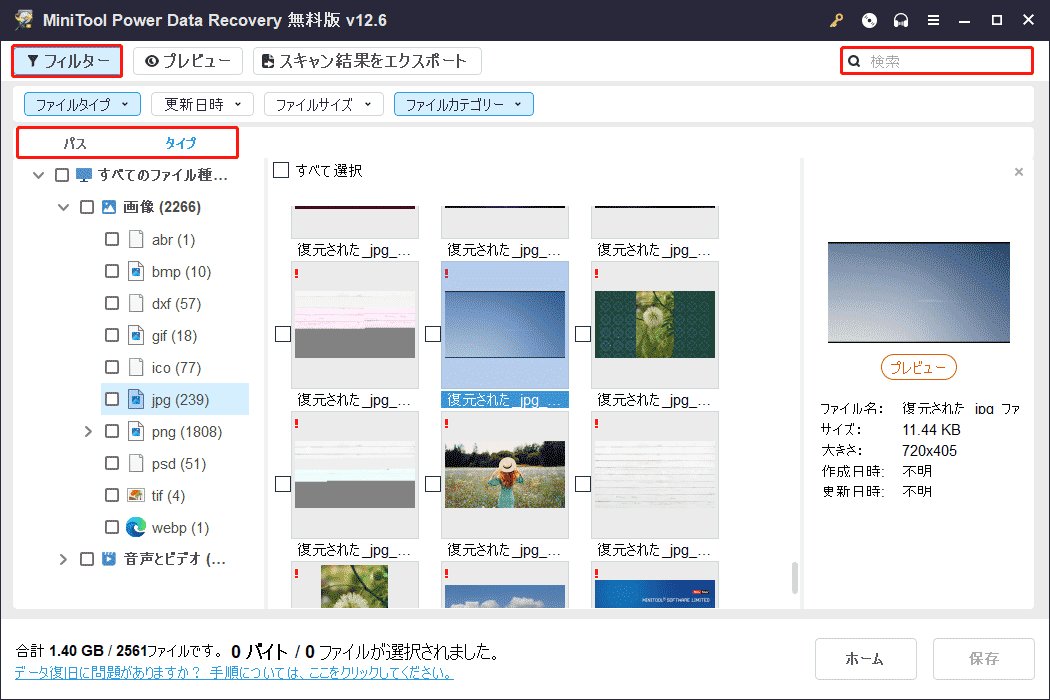Open the hamburger menu in title bar
Image resolution: width=1050 pixels, height=700 pixels.
(x=933, y=20)
